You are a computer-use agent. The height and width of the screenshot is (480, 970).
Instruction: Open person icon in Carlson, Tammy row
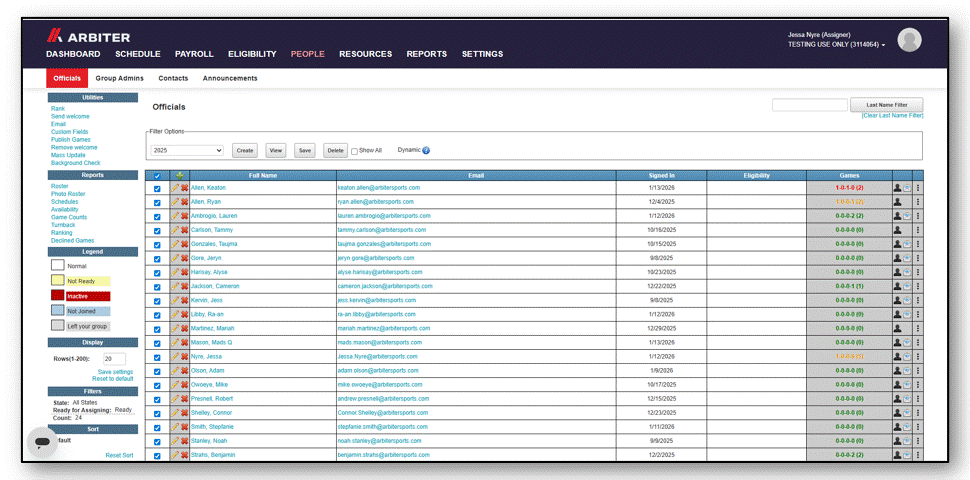pyautogui.click(x=897, y=230)
